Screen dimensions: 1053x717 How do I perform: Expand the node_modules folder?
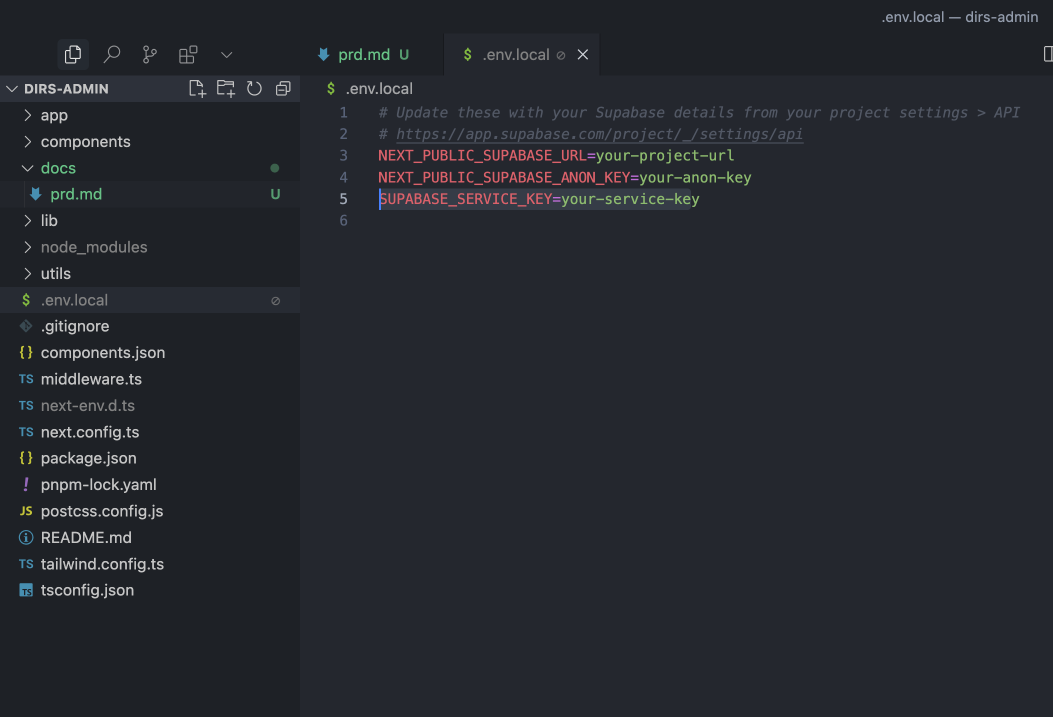(x=93, y=247)
